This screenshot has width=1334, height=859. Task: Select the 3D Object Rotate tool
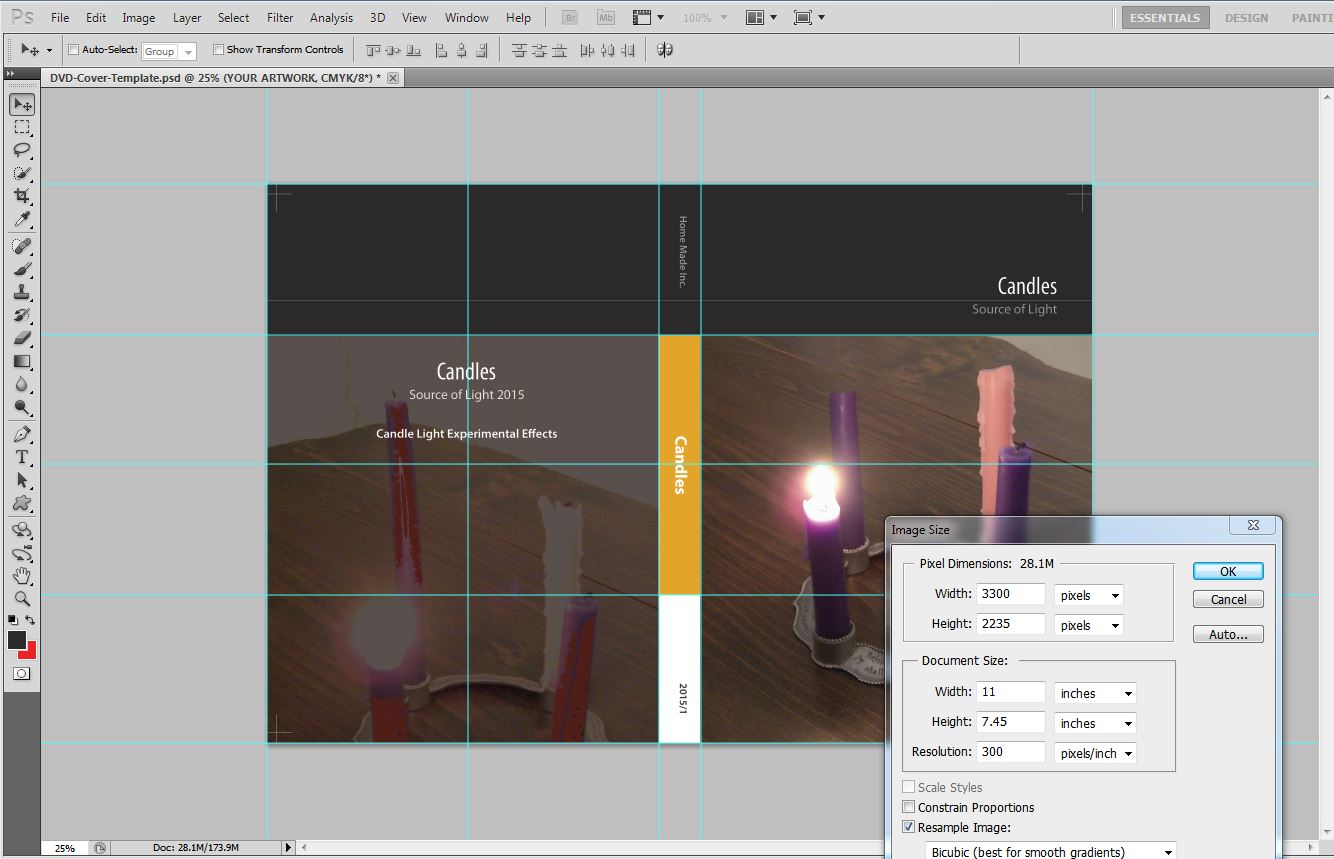22,530
